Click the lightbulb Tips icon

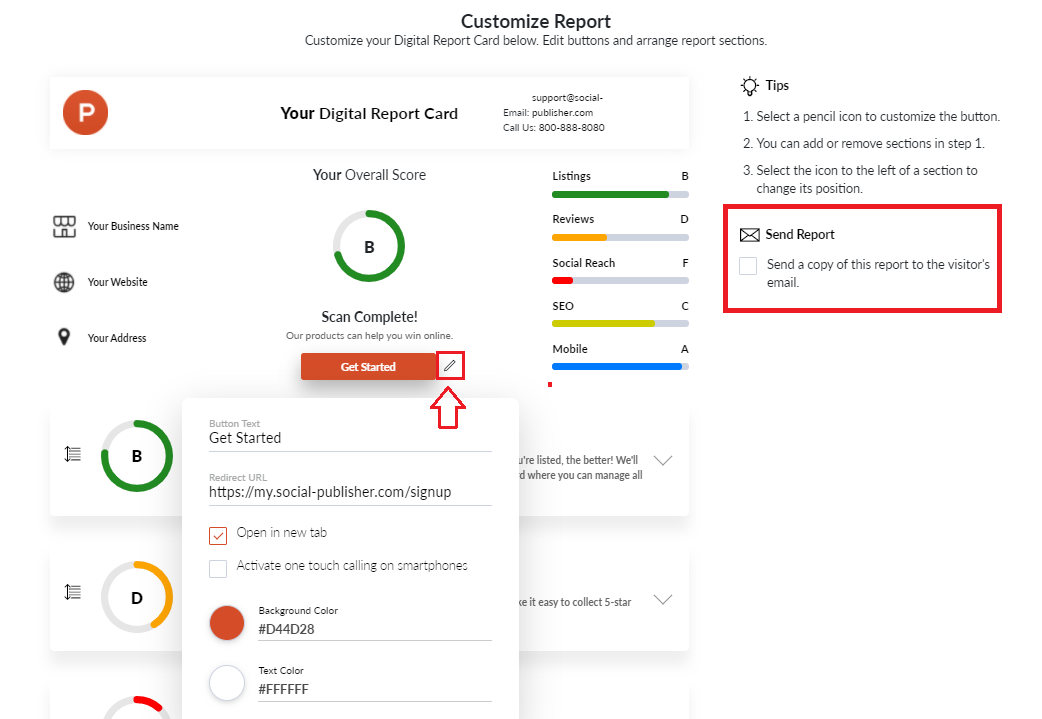coord(750,86)
